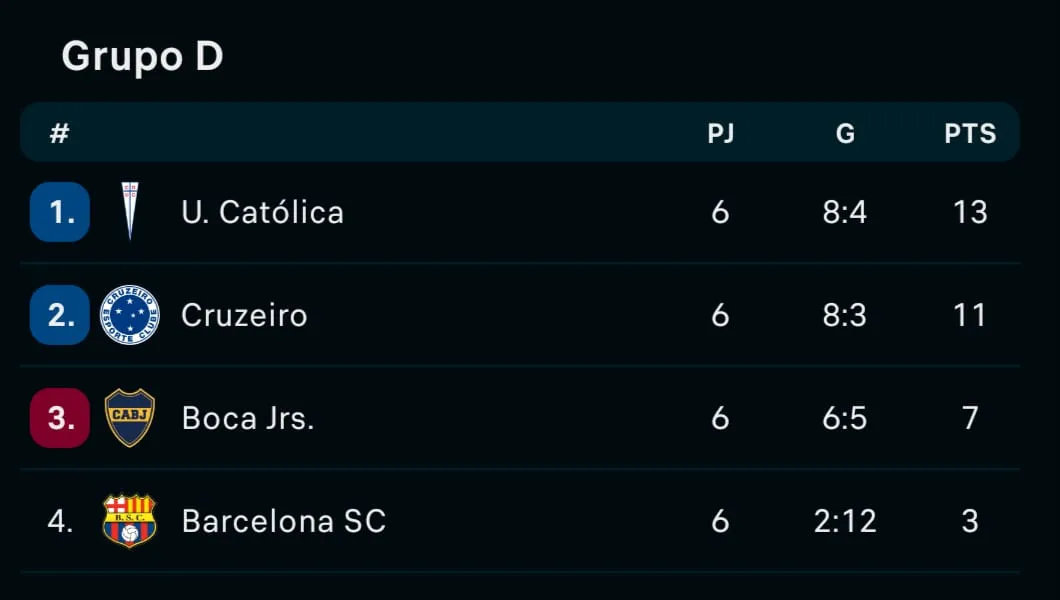The height and width of the screenshot is (600, 1060).
Task: Click the Grupo D heading
Action: point(142,57)
